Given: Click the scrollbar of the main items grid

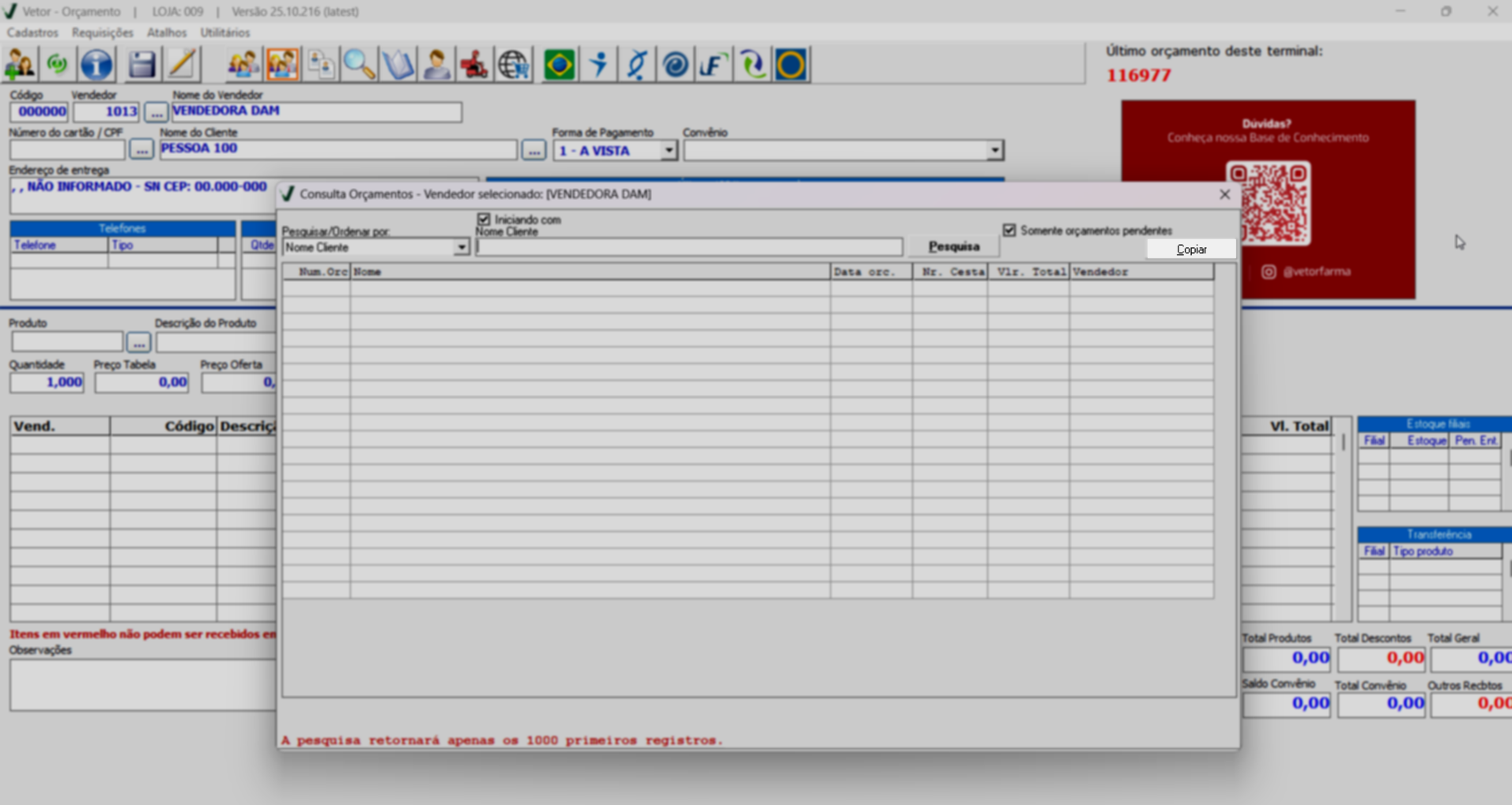Looking at the screenshot, I should [x=1343, y=518].
